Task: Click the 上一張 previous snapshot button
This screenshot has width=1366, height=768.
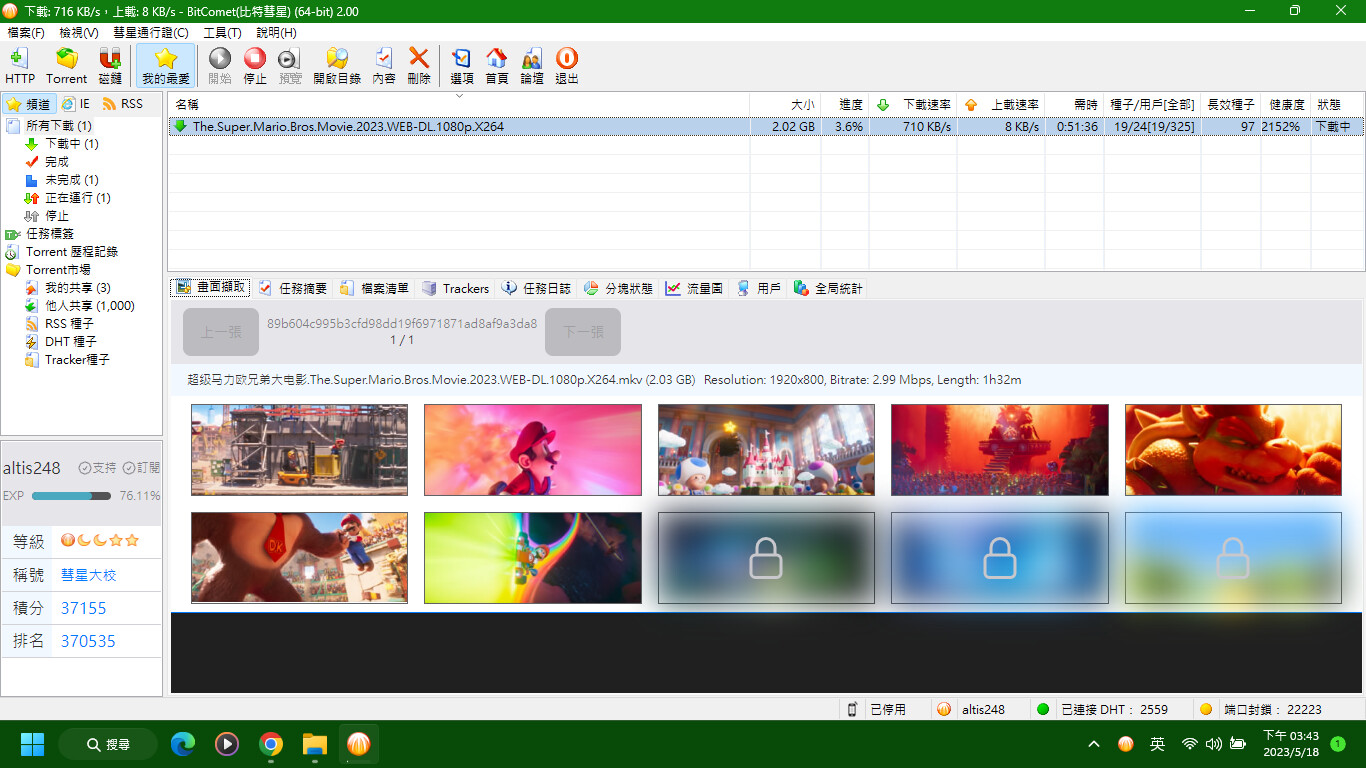Action: (x=221, y=332)
